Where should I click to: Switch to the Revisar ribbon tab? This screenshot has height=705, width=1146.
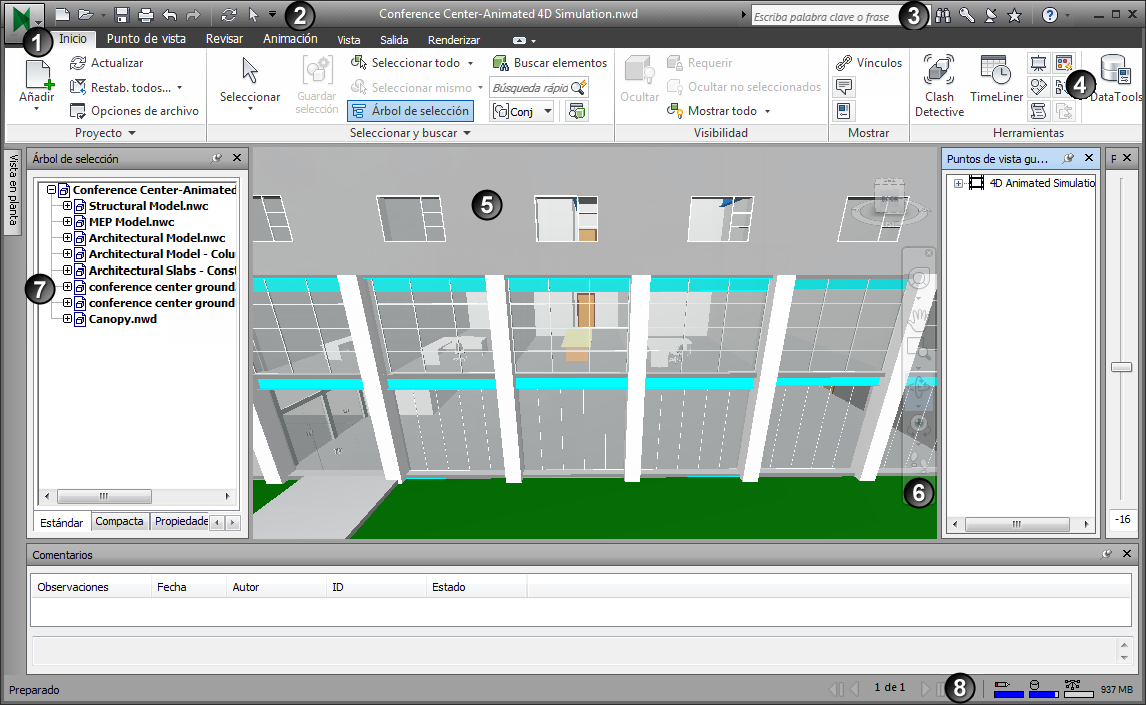[x=224, y=39]
